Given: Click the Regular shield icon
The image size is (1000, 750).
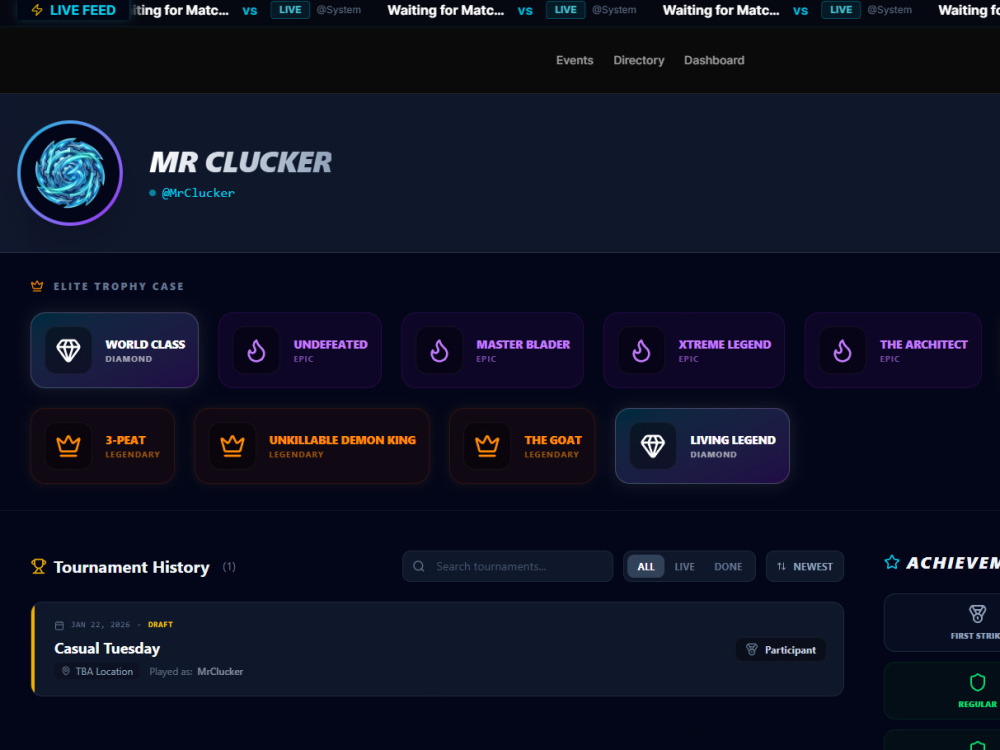Looking at the screenshot, I should click(x=977, y=682).
